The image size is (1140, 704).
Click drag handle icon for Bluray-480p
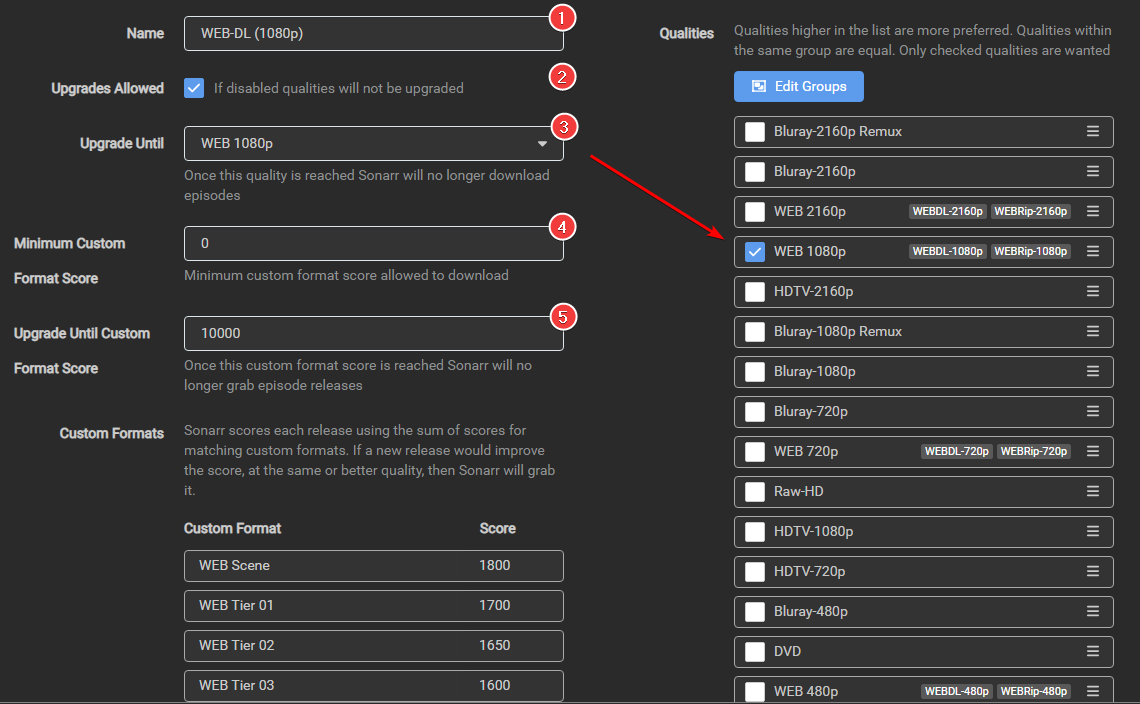(x=1093, y=612)
